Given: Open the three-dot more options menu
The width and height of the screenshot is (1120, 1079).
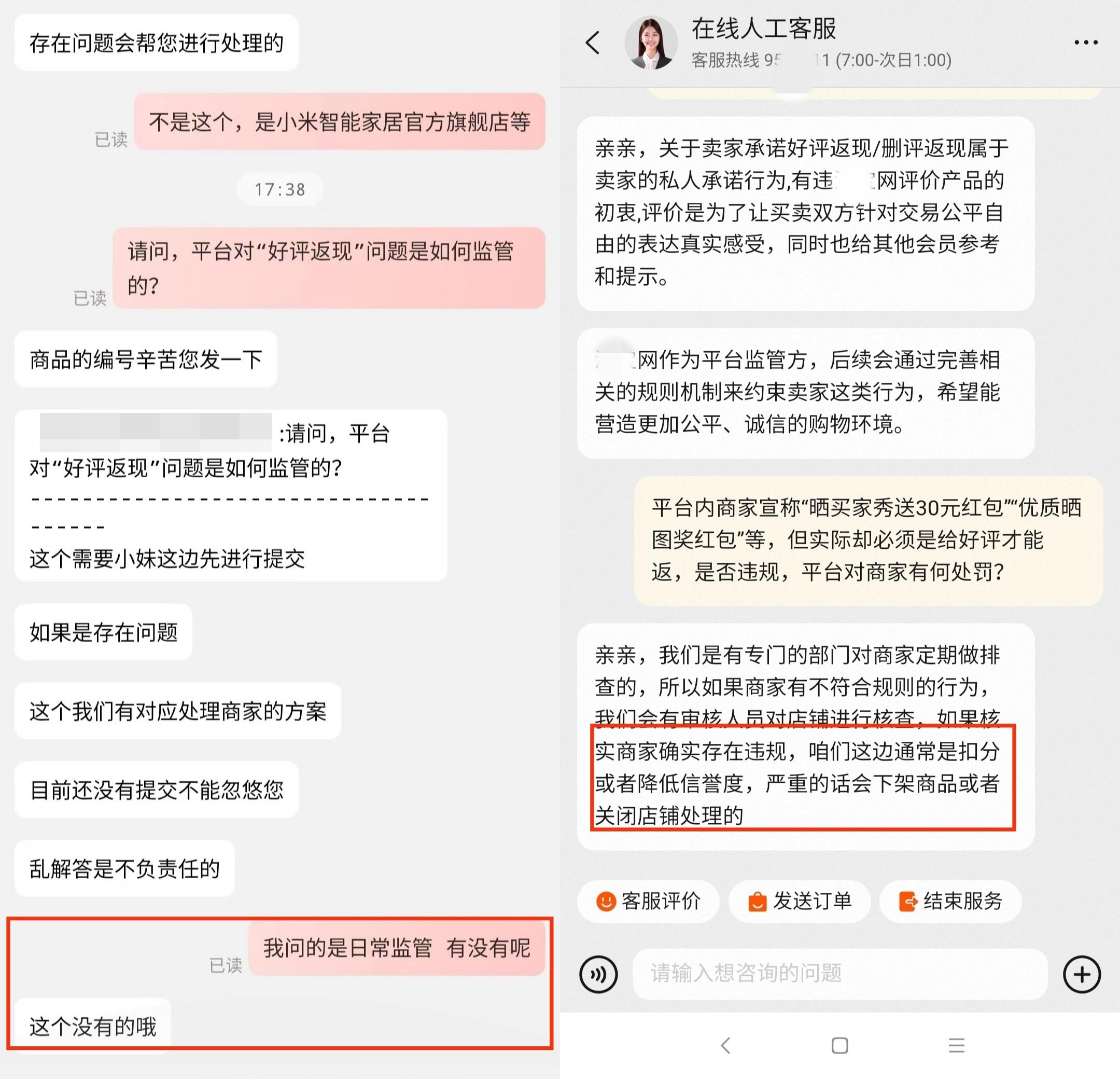Looking at the screenshot, I should click(x=1086, y=43).
